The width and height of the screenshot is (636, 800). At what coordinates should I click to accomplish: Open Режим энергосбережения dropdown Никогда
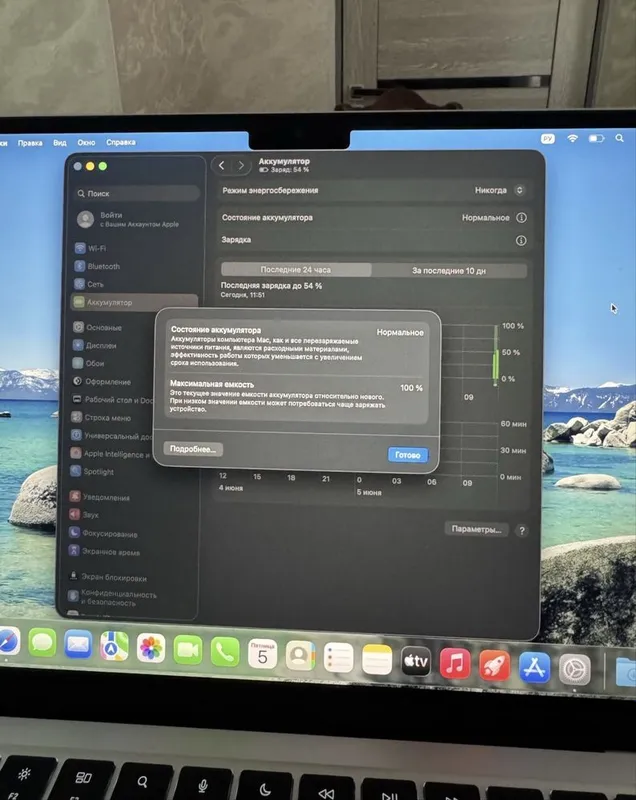(499, 190)
